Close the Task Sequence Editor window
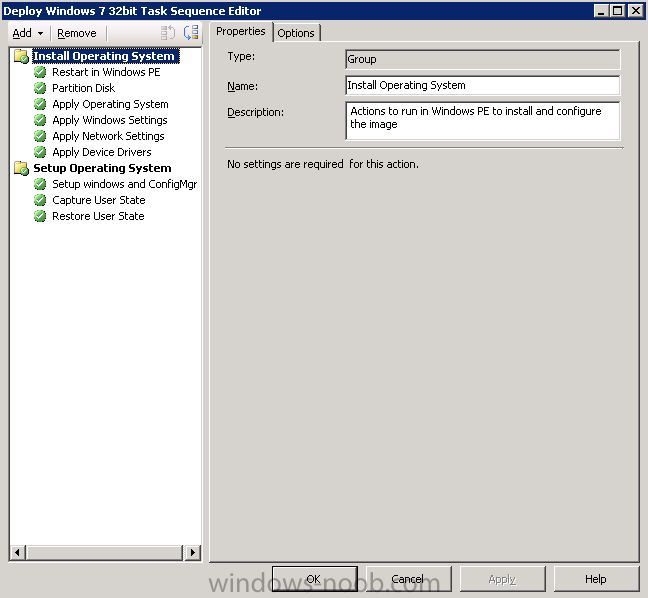 [x=636, y=11]
